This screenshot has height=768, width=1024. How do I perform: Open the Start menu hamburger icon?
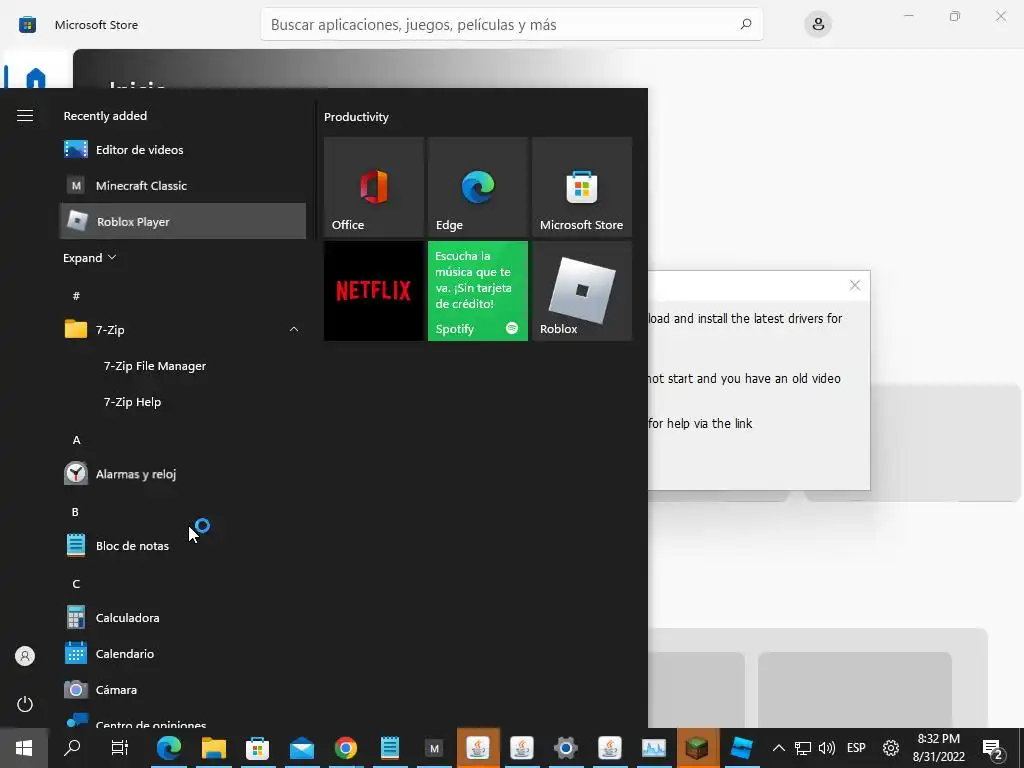tap(25, 116)
